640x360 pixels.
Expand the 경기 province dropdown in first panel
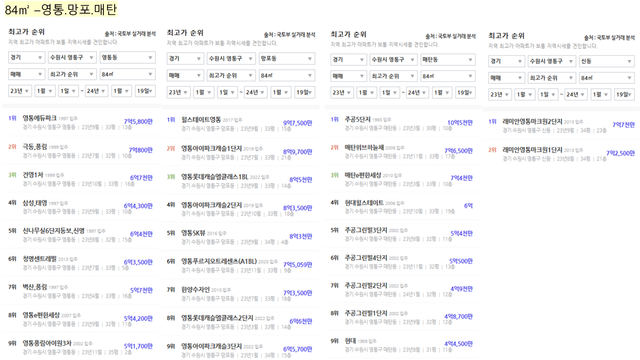26,58
